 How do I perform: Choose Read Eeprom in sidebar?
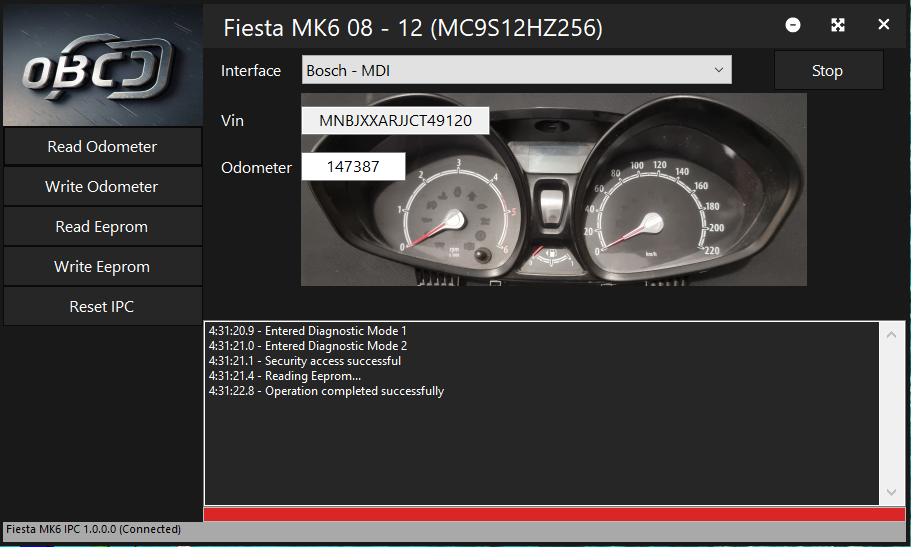[103, 227]
